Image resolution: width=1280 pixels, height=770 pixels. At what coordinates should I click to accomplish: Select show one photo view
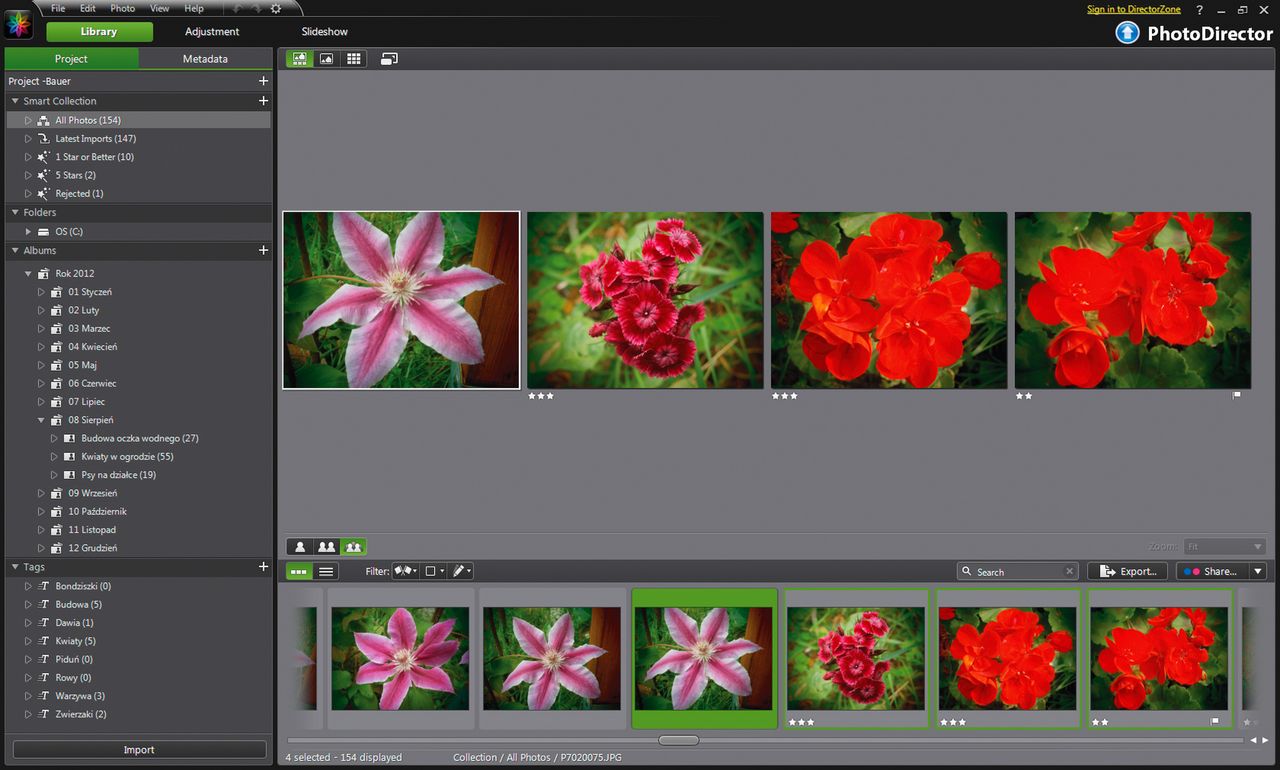299,547
